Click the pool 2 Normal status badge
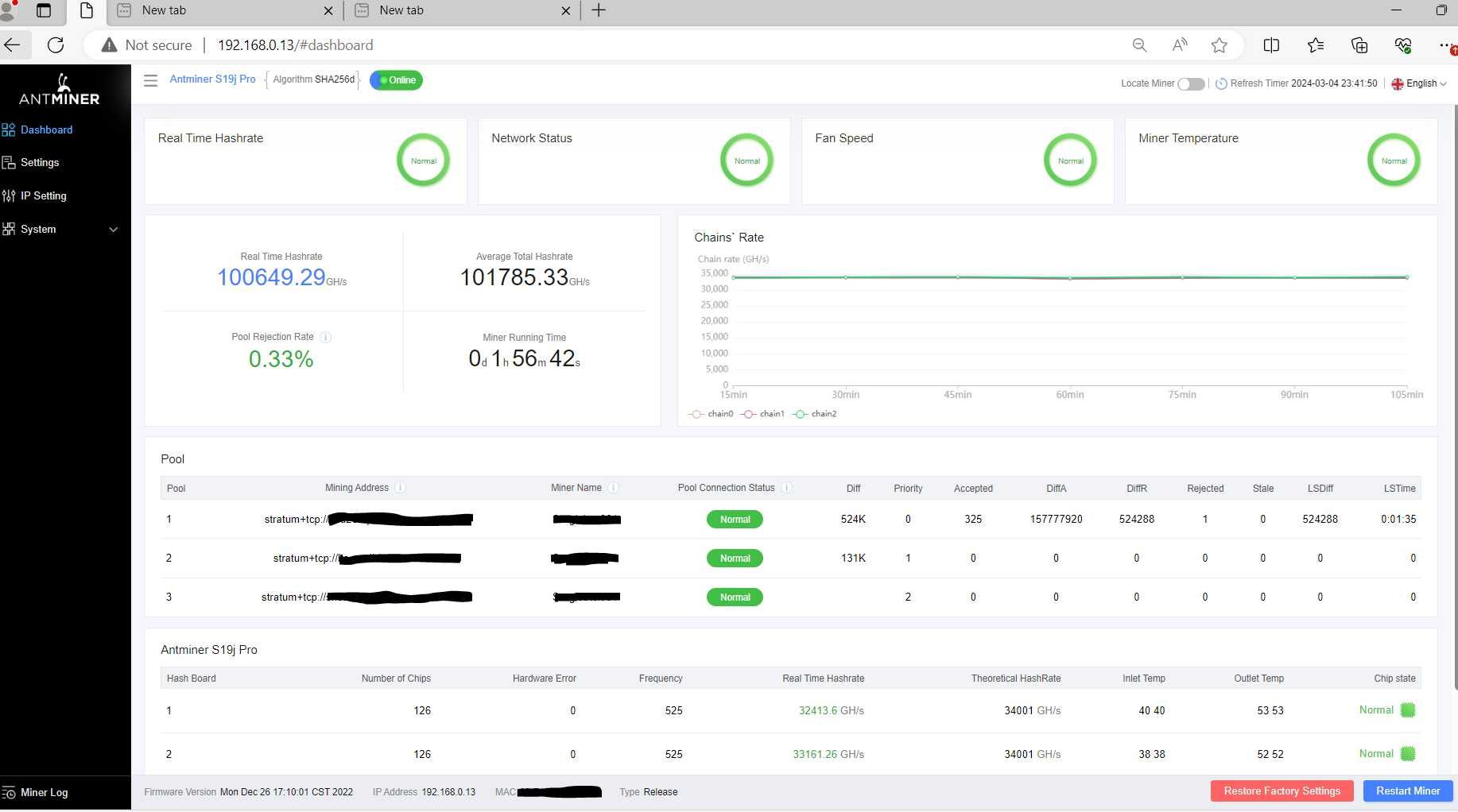The width and height of the screenshot is (1458, 812). coord(735,559)
